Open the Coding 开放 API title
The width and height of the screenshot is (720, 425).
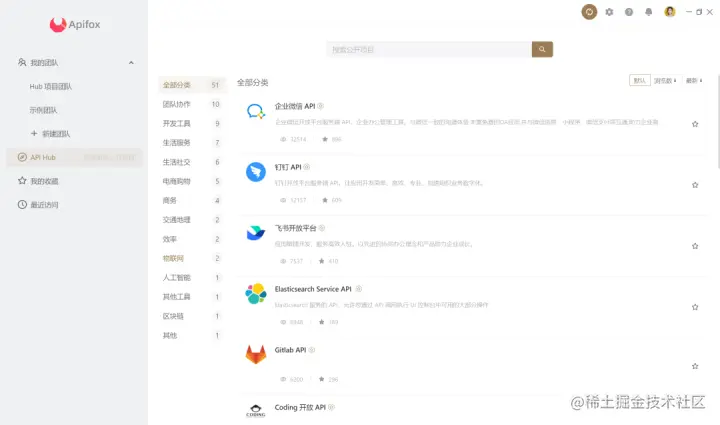coord(300,407)
